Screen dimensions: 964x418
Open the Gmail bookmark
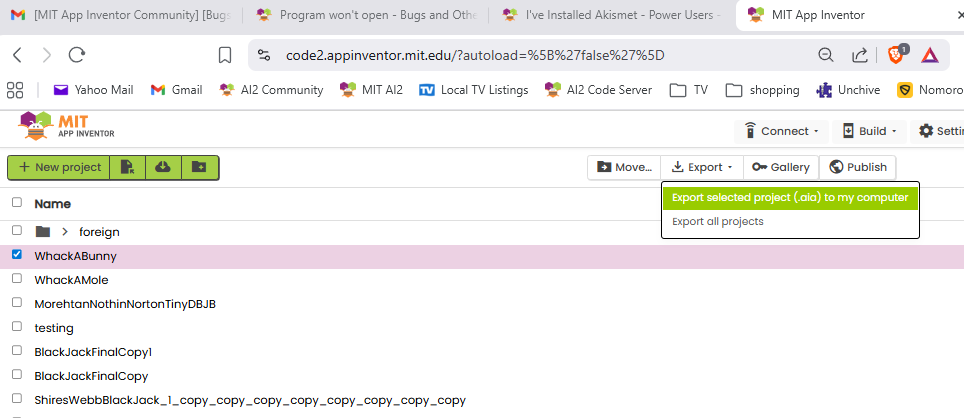(x=176, y=90)
